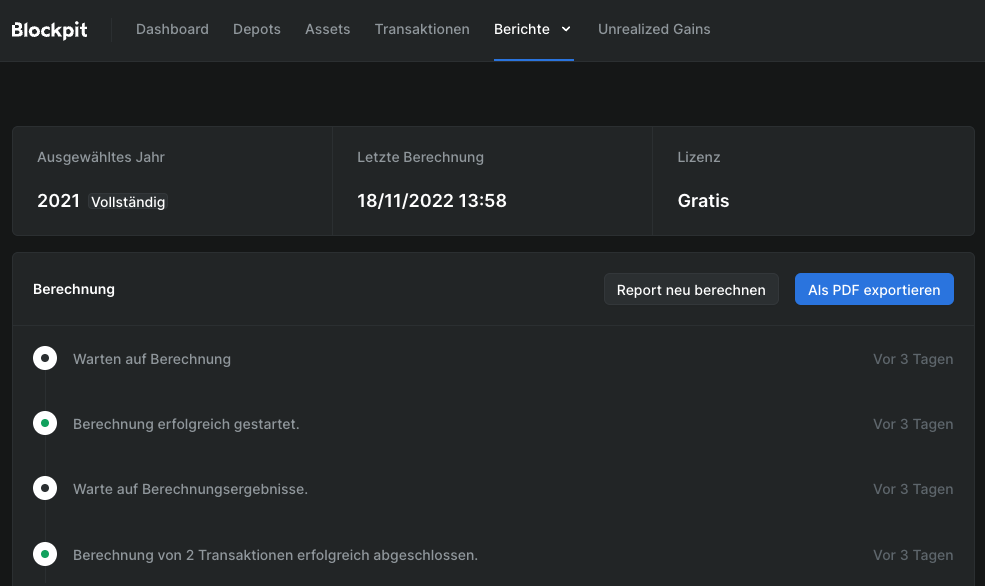985x586 pixels.
Task: Open the Dashboard tab
Action: 172,30
